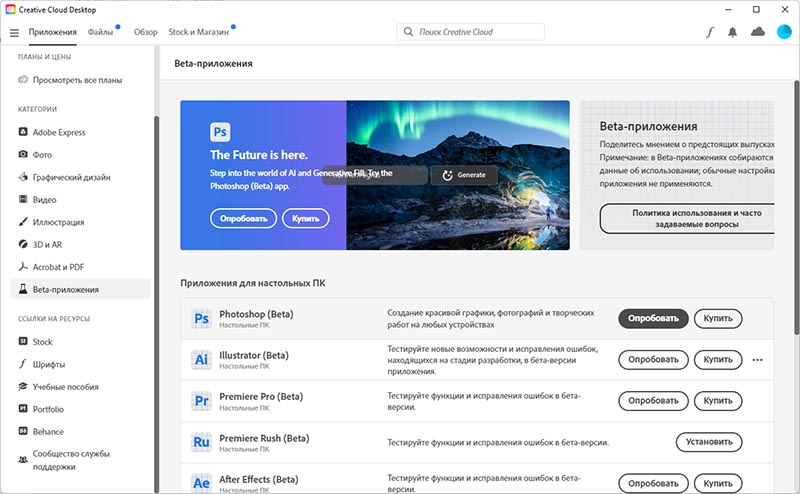Click the Portfolio sidebar icon
The image size is (800, 494).
[x=23, y=408]
